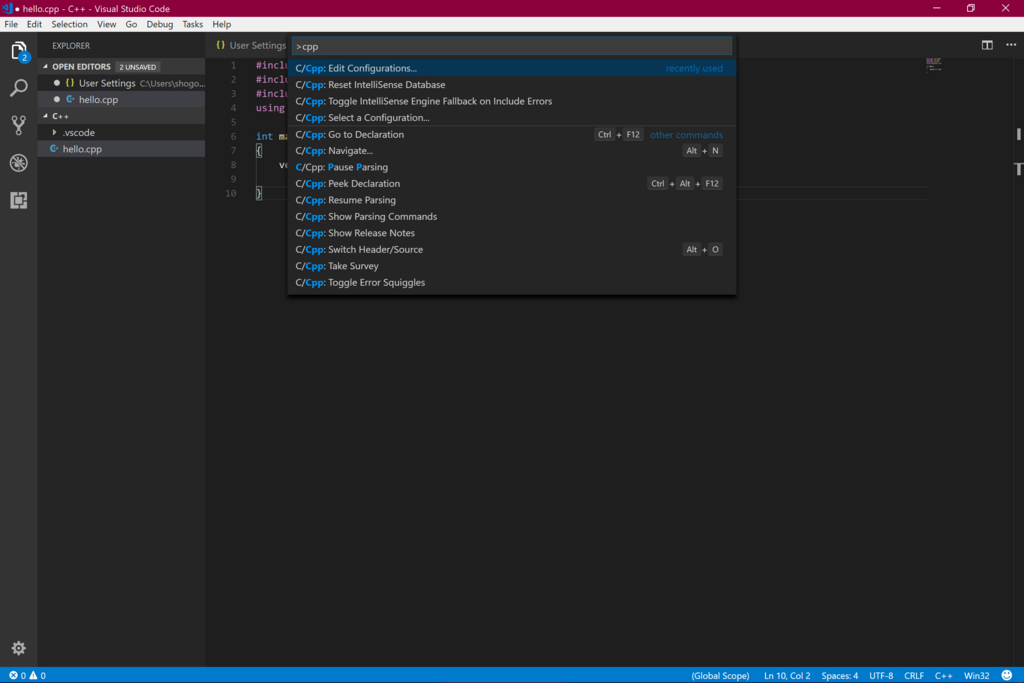
Task: Open the Tasks menu
Action: point(192,24)
